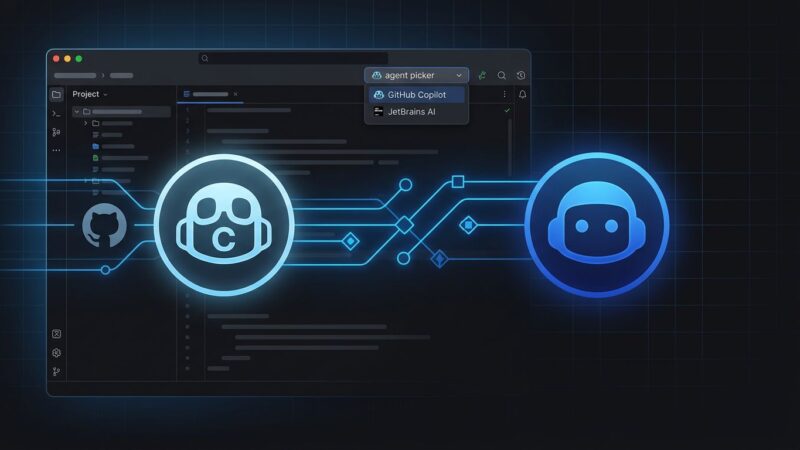Select the green file in project tree
Viewport: 800px width, 450px height.
95,158
